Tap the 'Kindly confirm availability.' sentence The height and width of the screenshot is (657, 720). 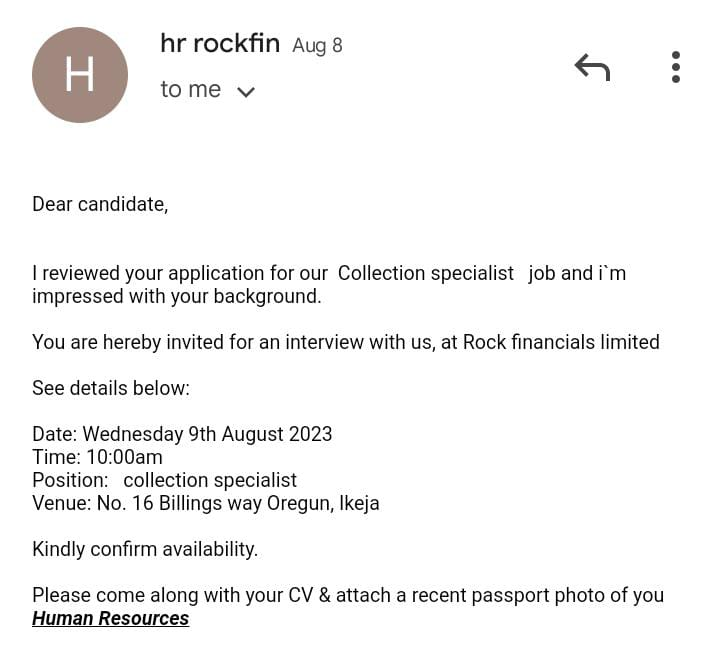click(x=145, y=549)
